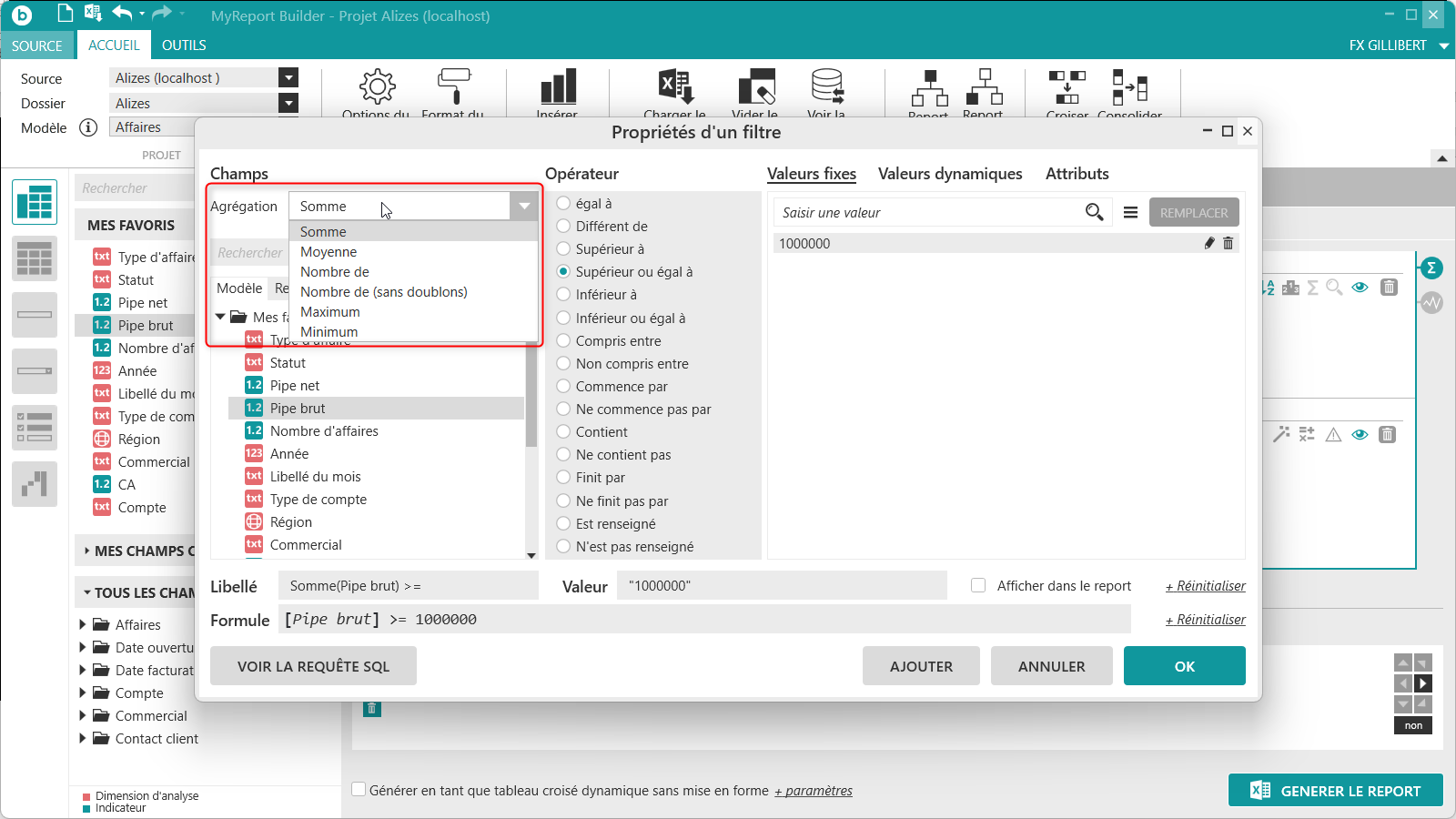The width and height of the screenshot is (1456, 819).
Task: Delete the 1000000 value with trash icon
Action: pos(1228,243)
